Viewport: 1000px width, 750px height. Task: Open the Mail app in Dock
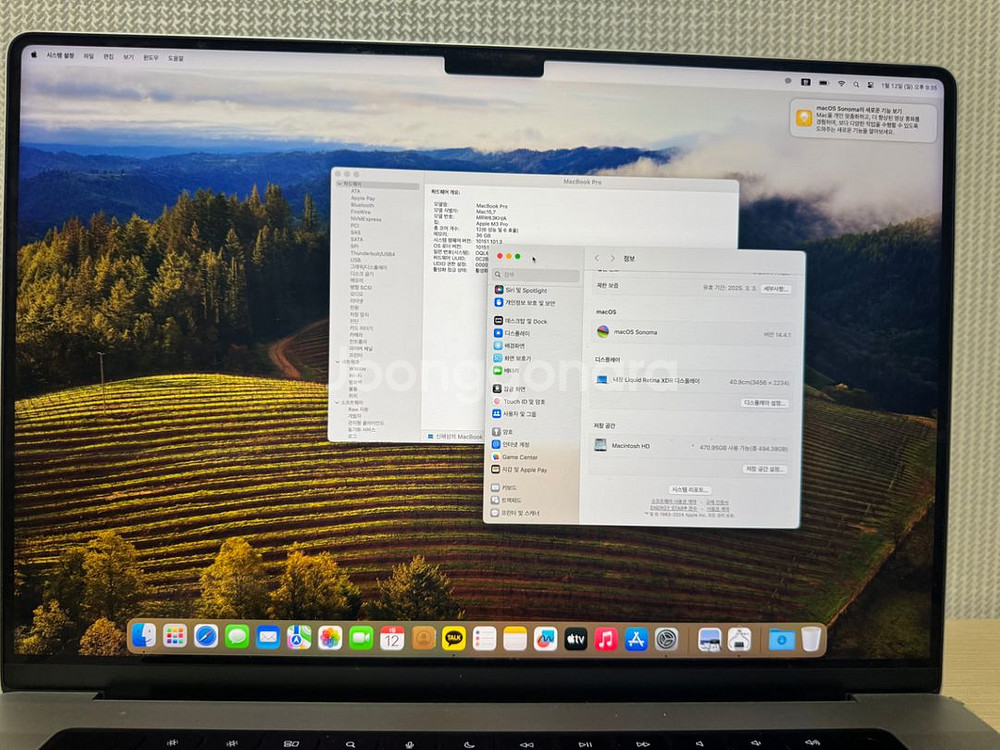coord(268,637)
